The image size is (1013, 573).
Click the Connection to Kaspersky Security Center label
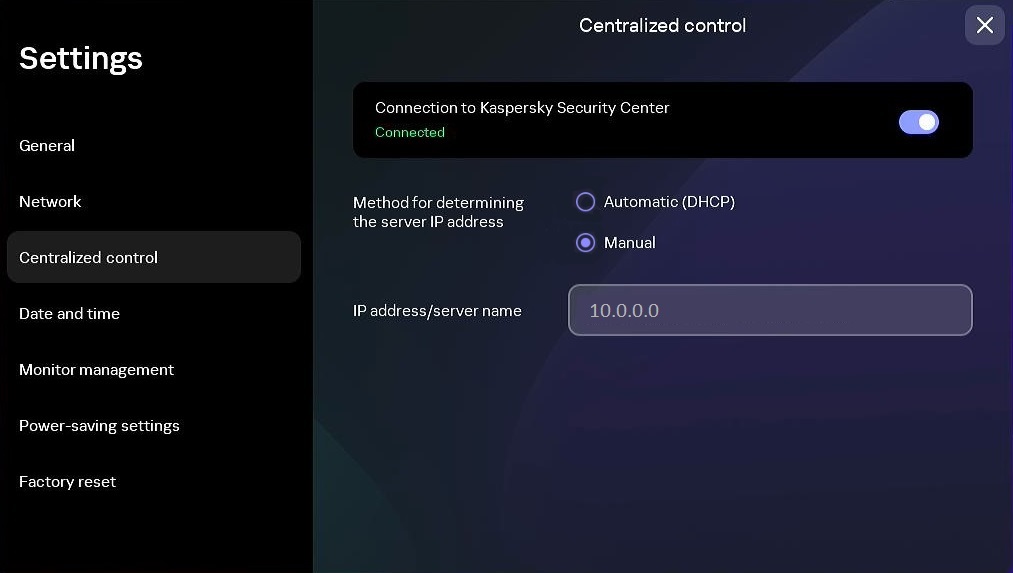[522, 108]
